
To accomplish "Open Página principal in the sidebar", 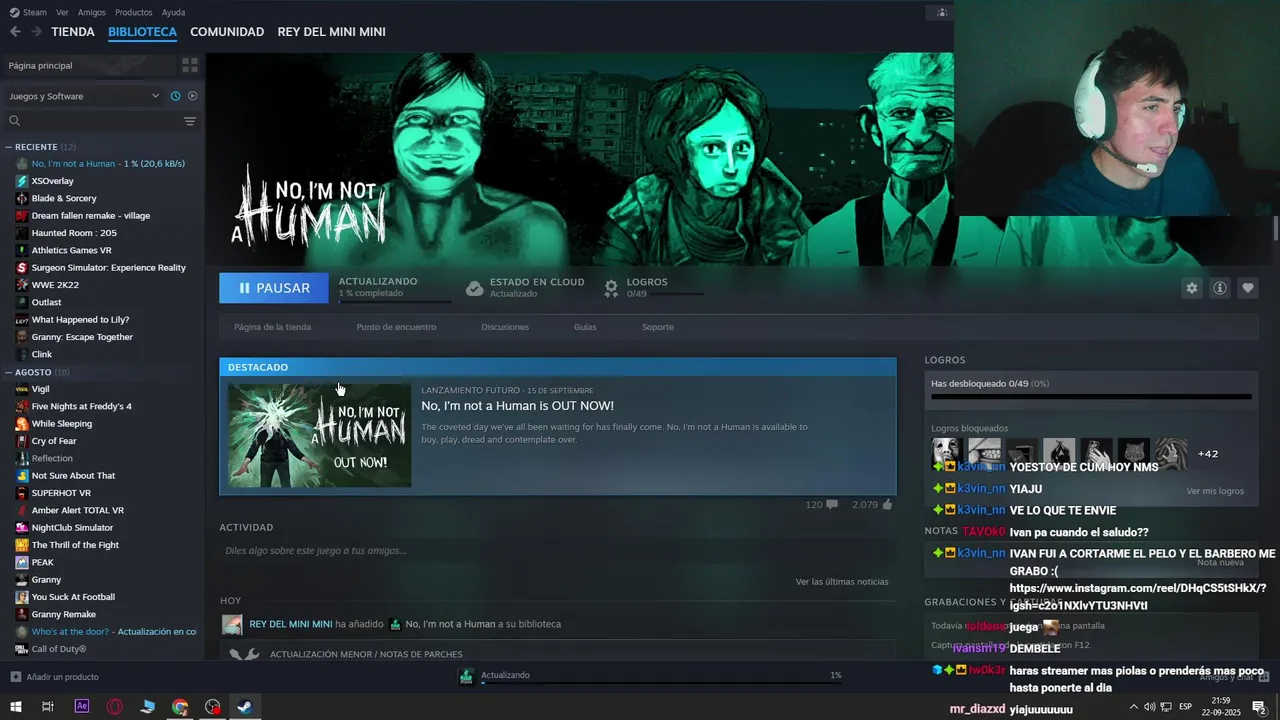I will point(90,65).
